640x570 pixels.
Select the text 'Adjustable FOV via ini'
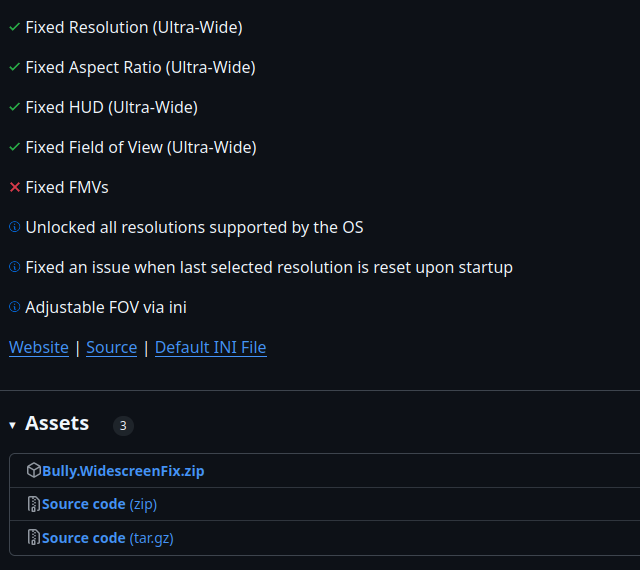pos(106,308)
